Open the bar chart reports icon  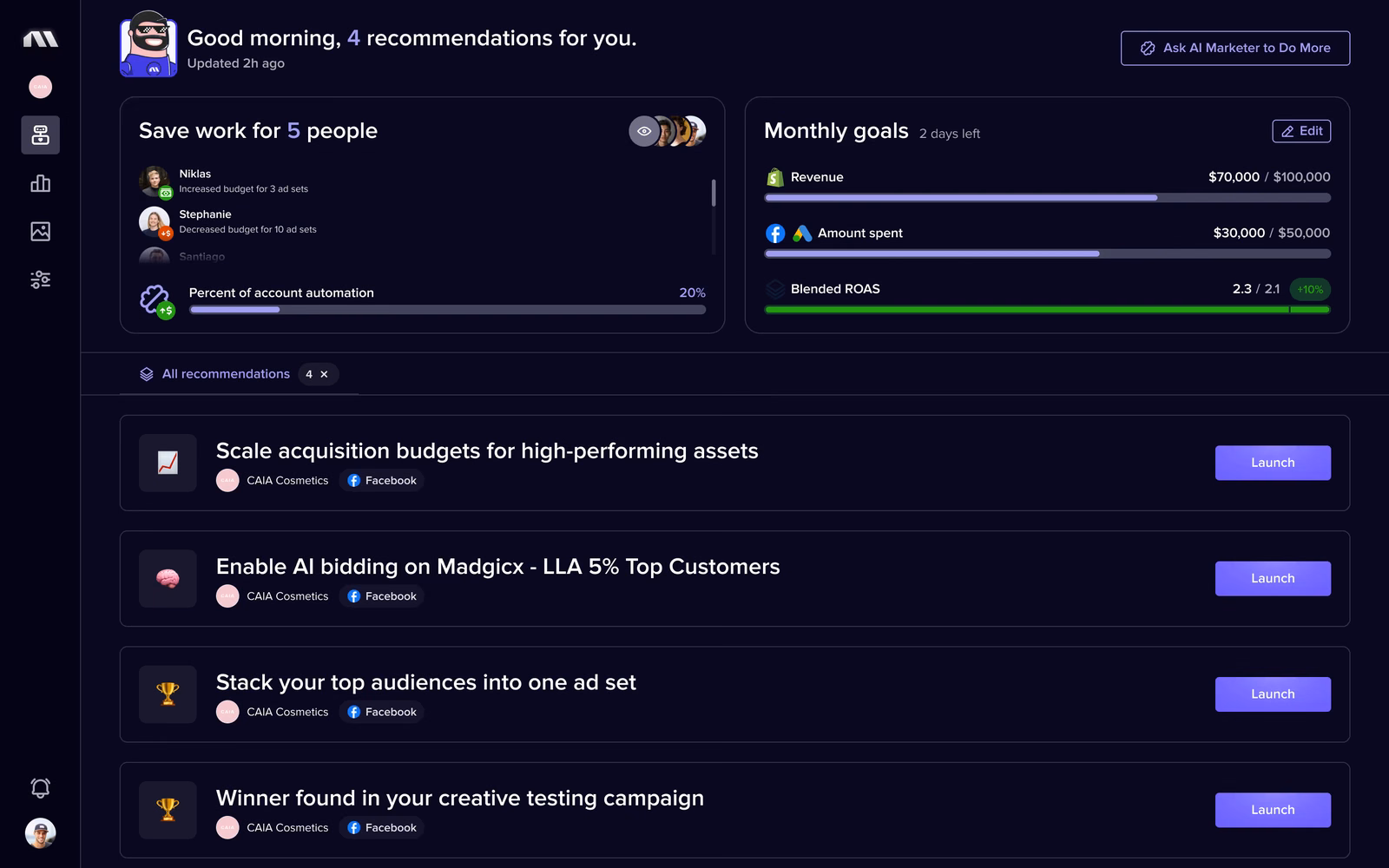coord(40,183)
